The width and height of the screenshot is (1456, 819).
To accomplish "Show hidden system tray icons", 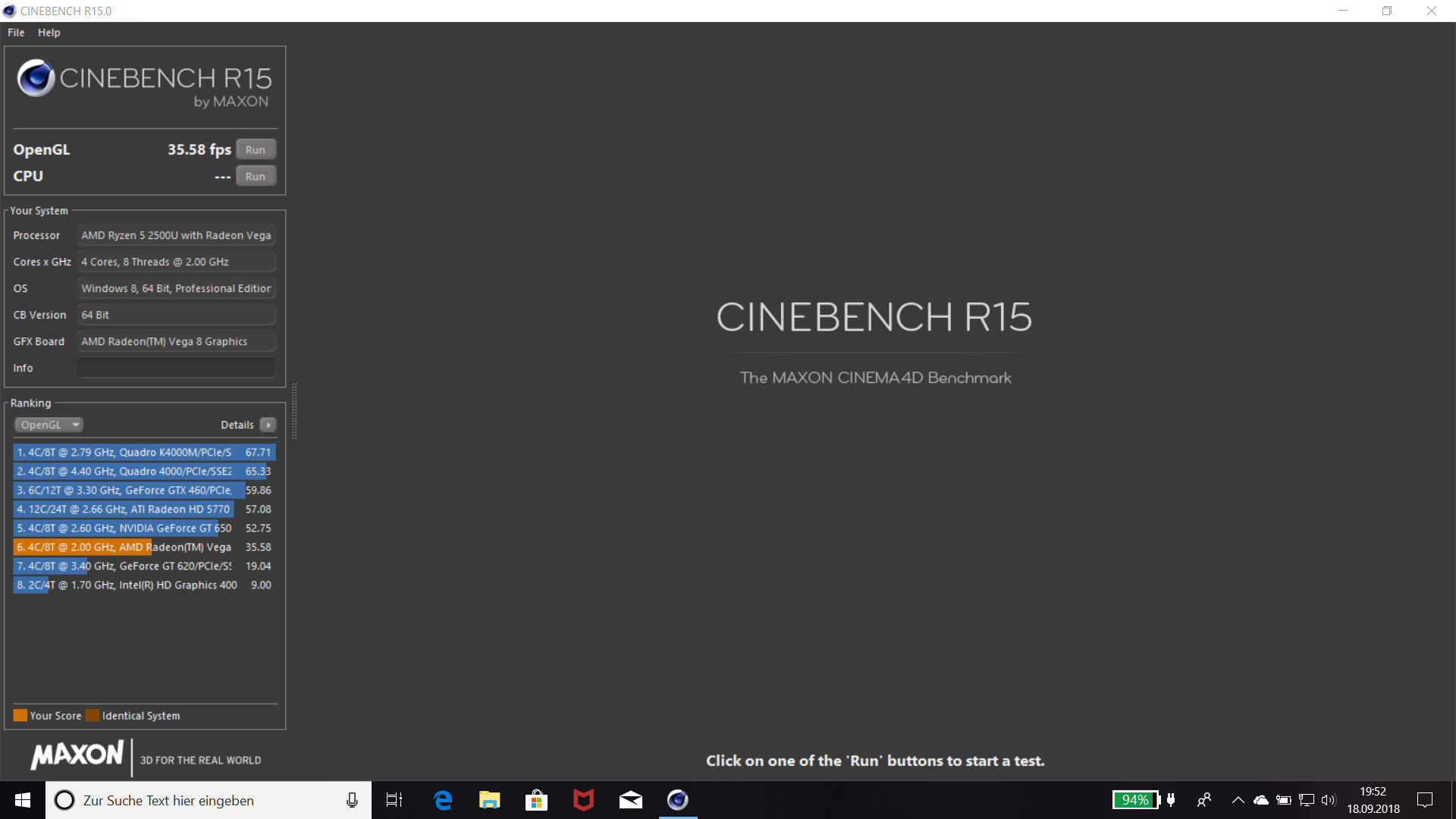I will [1238, 800].
